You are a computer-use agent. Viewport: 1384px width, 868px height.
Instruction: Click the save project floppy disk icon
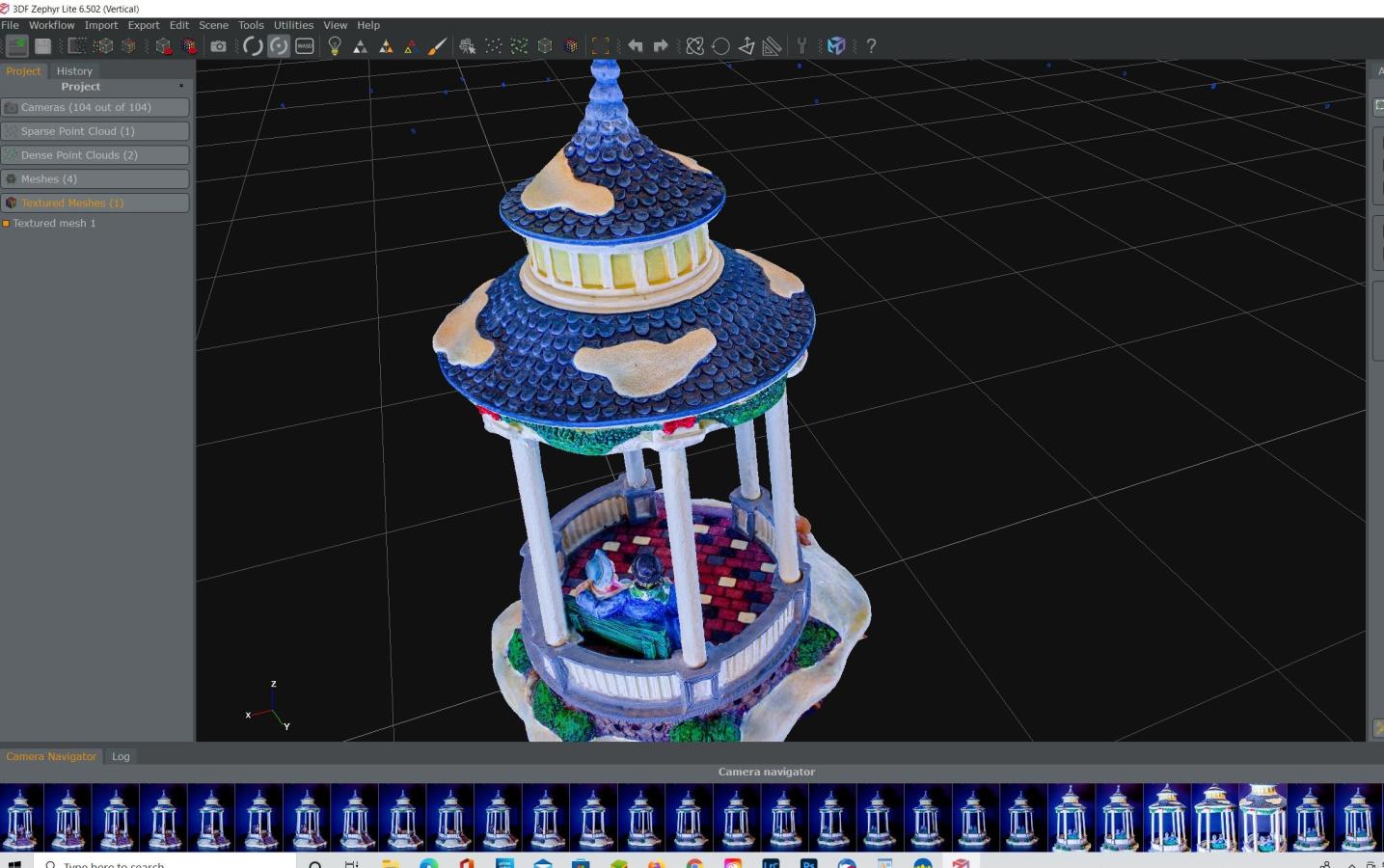[42, 45]
